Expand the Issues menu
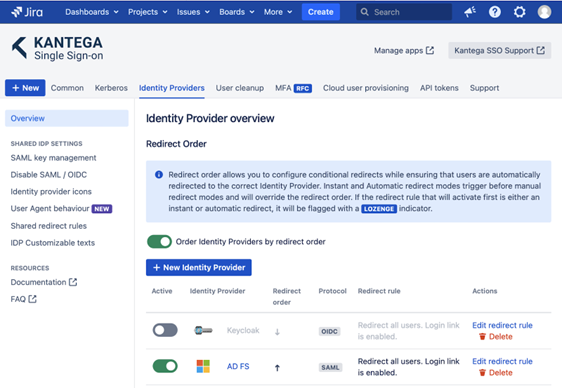The height and width of the screenshot is (388, 562). tap(193, 12)
